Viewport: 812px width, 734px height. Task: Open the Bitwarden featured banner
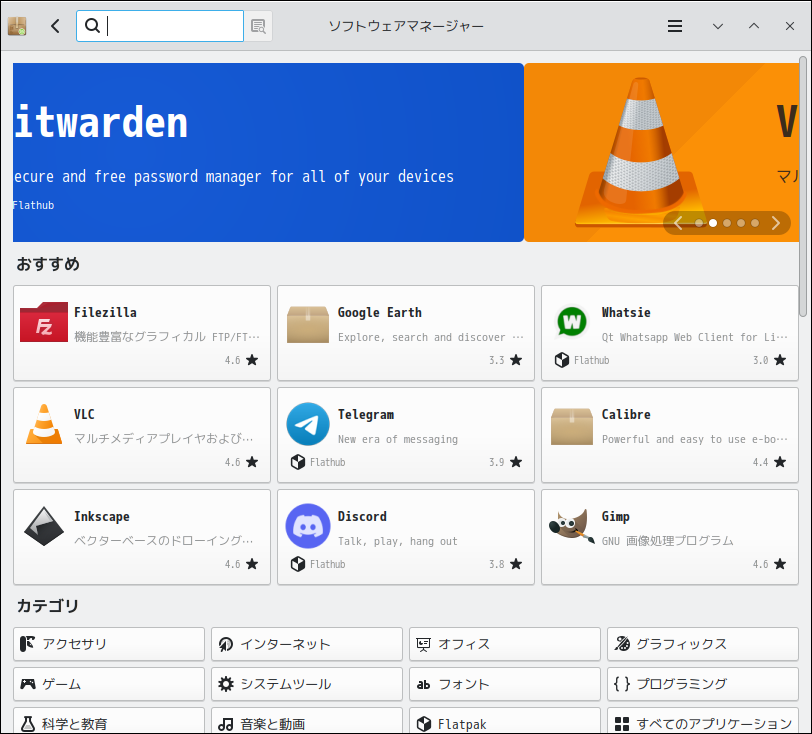pyautogui.click(x=268, y=152)
